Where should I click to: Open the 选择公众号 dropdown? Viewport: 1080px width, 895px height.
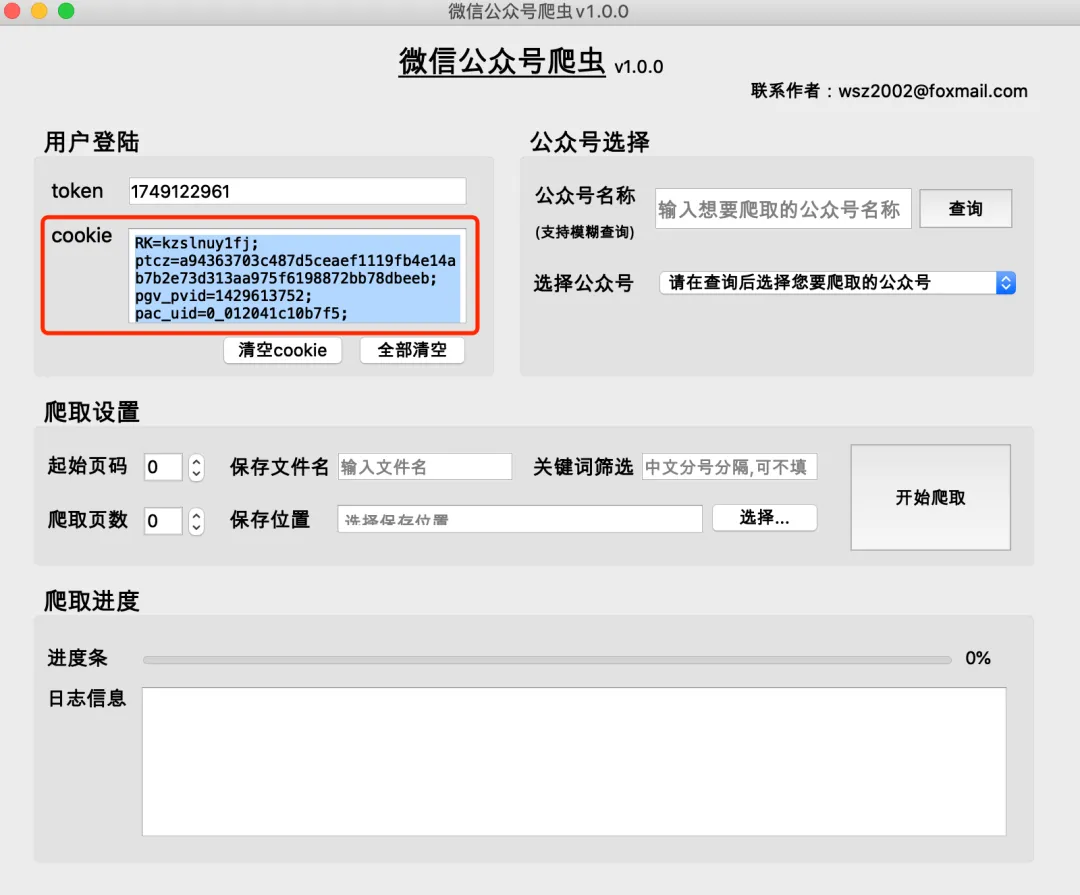837,282
